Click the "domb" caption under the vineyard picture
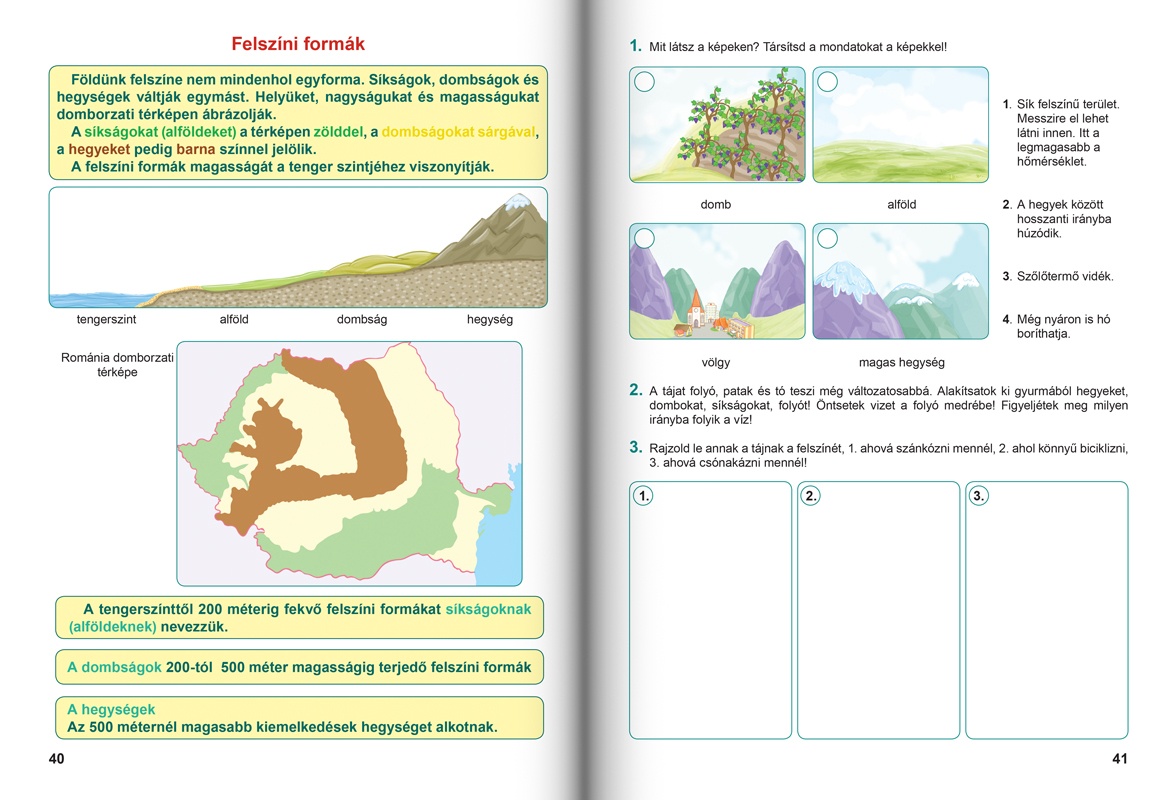The width and height of the screenshot is (1161, 800). coord(716,204)
